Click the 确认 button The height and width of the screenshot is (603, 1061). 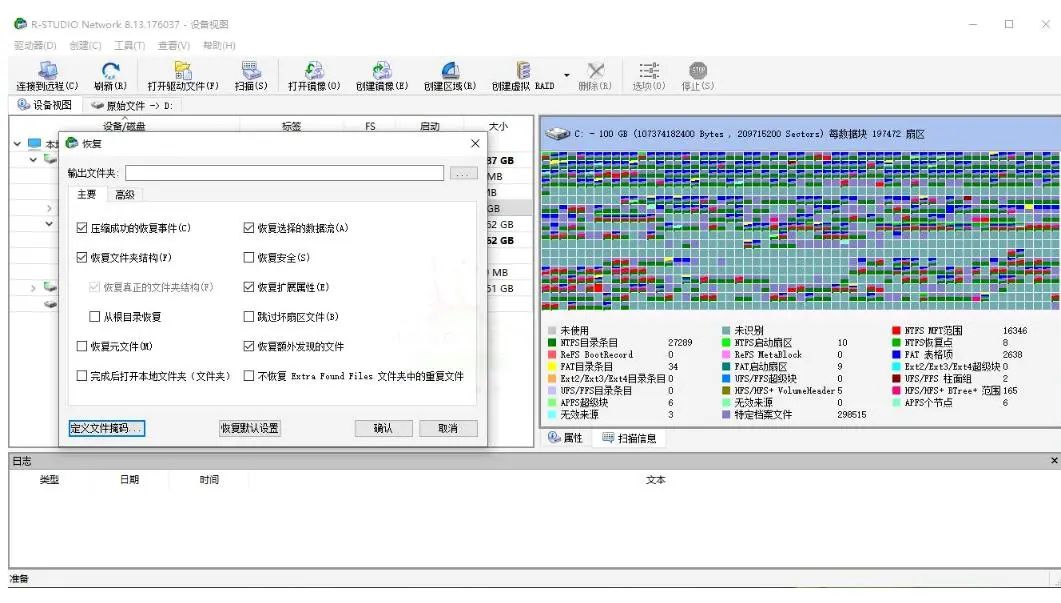pyautogui.click(x=384, y=428)
